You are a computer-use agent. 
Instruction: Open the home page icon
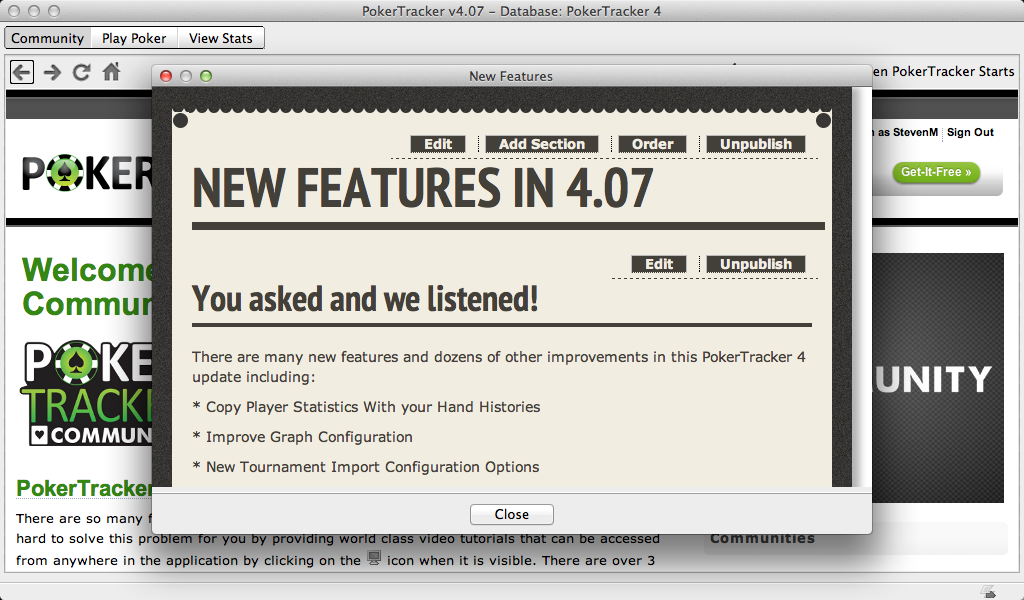click(112, 71)
